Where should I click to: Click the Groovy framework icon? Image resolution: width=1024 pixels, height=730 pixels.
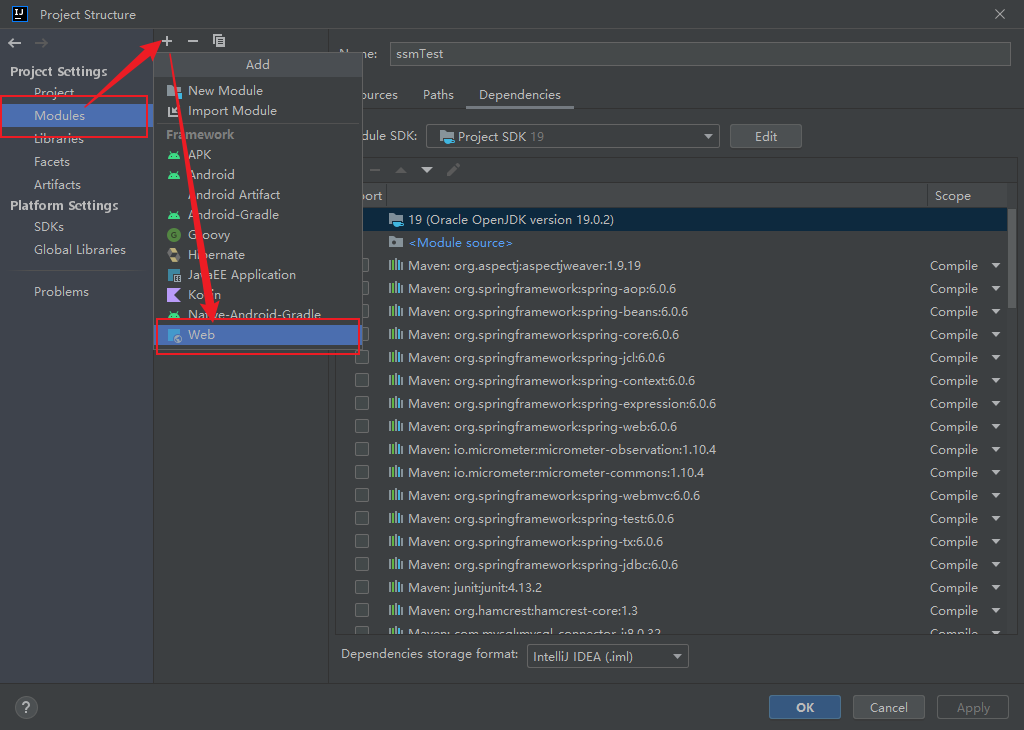click(x=174, y=235)
